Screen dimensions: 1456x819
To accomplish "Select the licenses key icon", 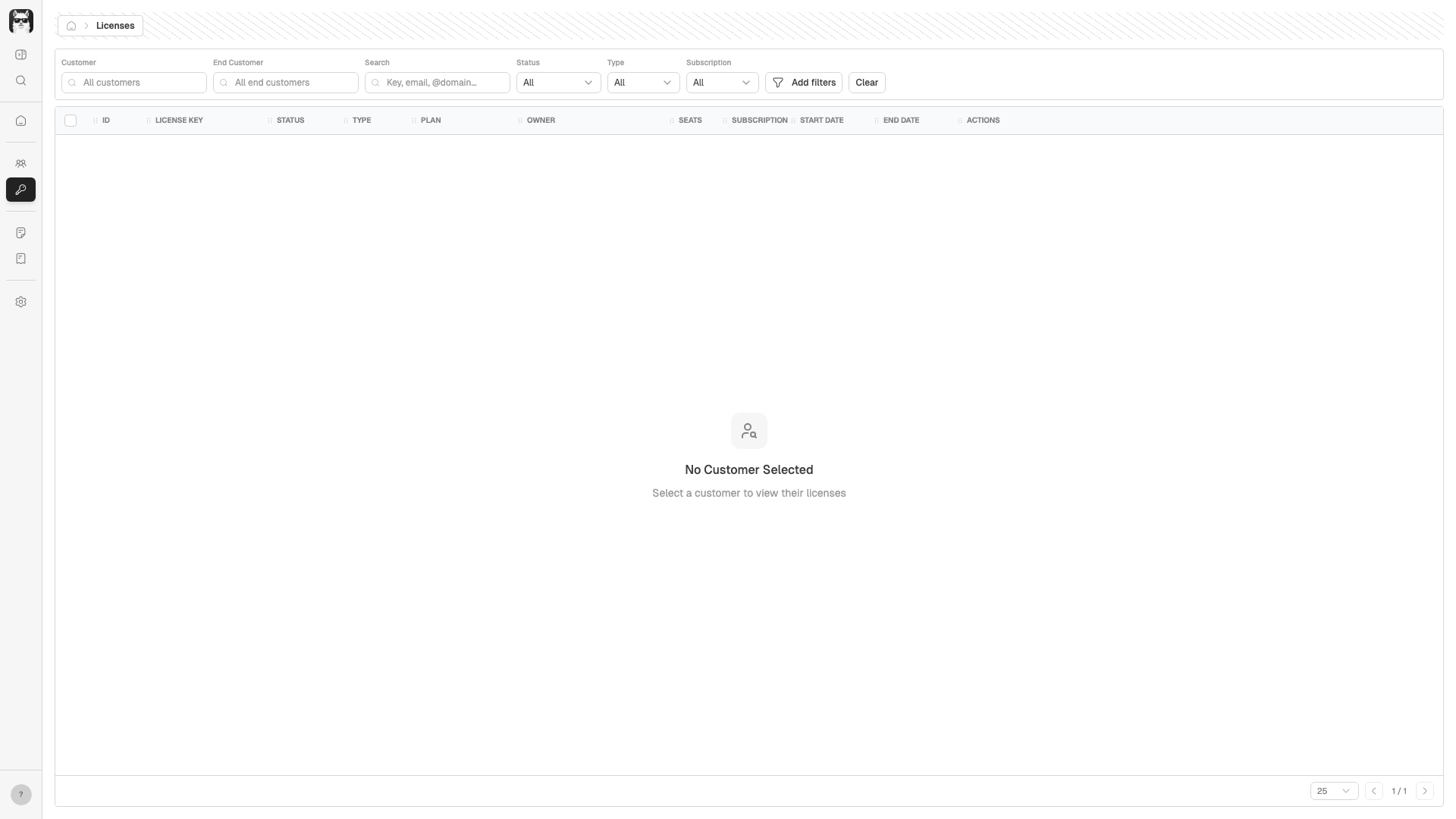I will coord(20,190).
